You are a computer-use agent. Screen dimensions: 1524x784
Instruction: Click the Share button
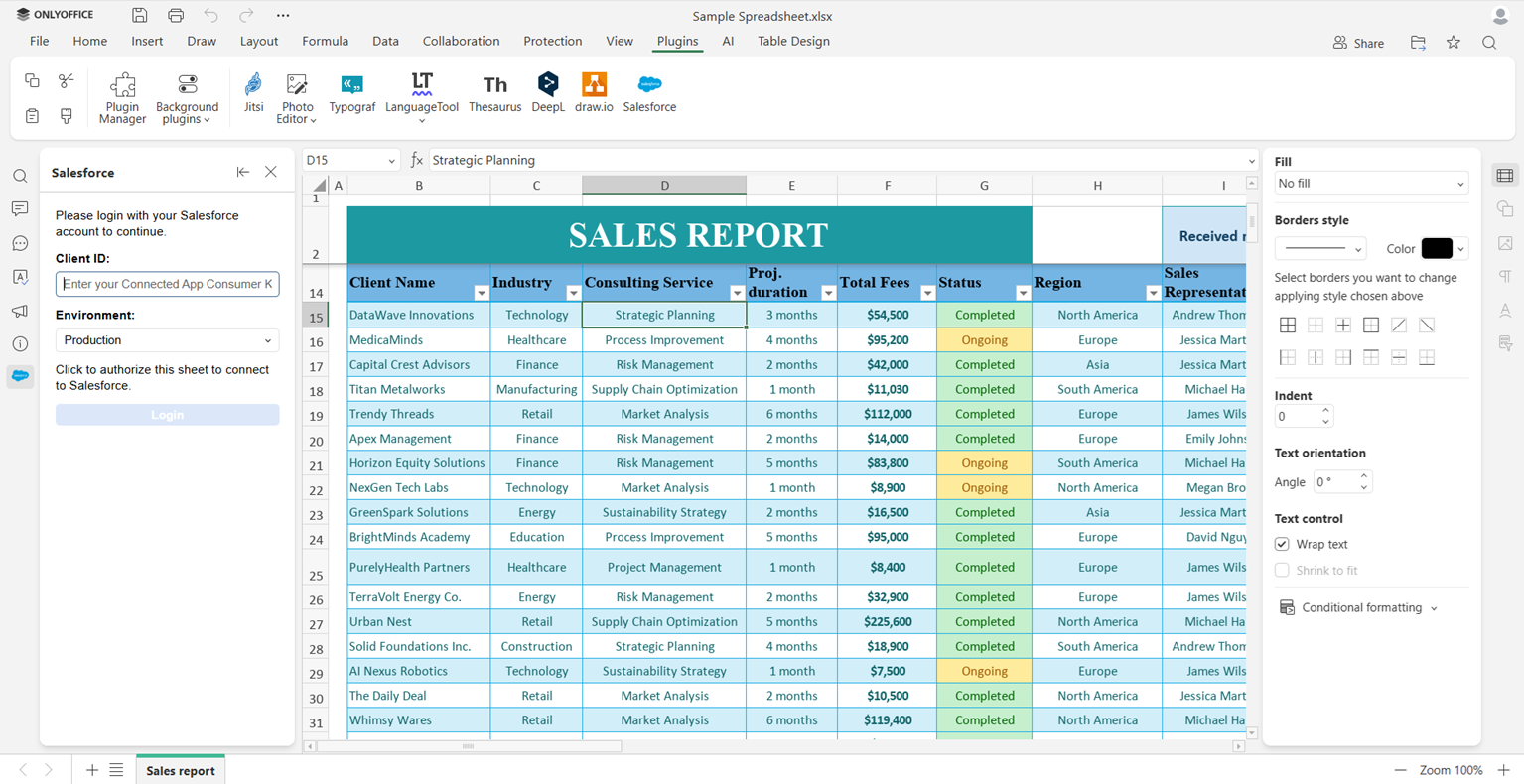click(x=1358, y=43)
